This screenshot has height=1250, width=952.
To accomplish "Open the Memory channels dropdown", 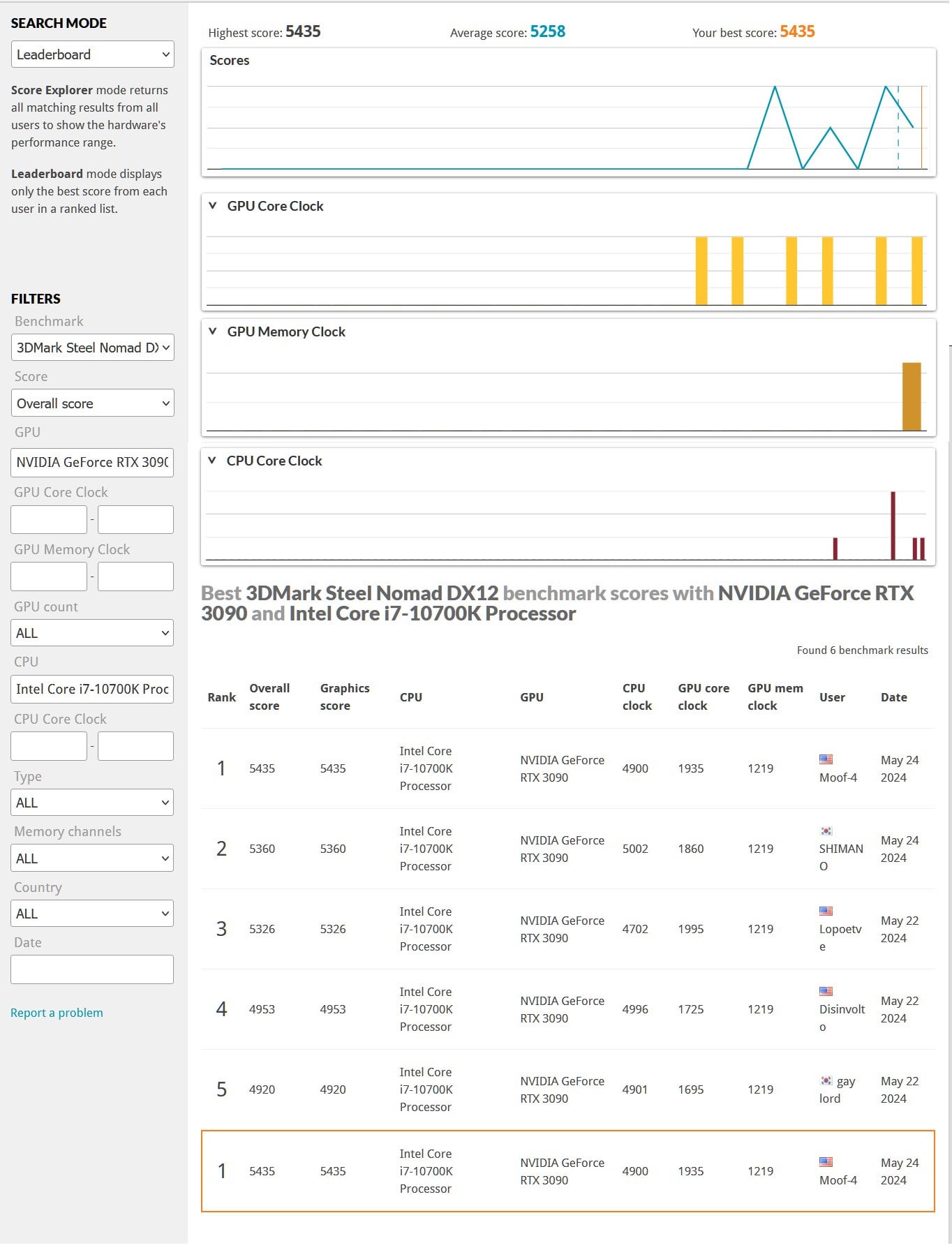I will tap(92, 858).
